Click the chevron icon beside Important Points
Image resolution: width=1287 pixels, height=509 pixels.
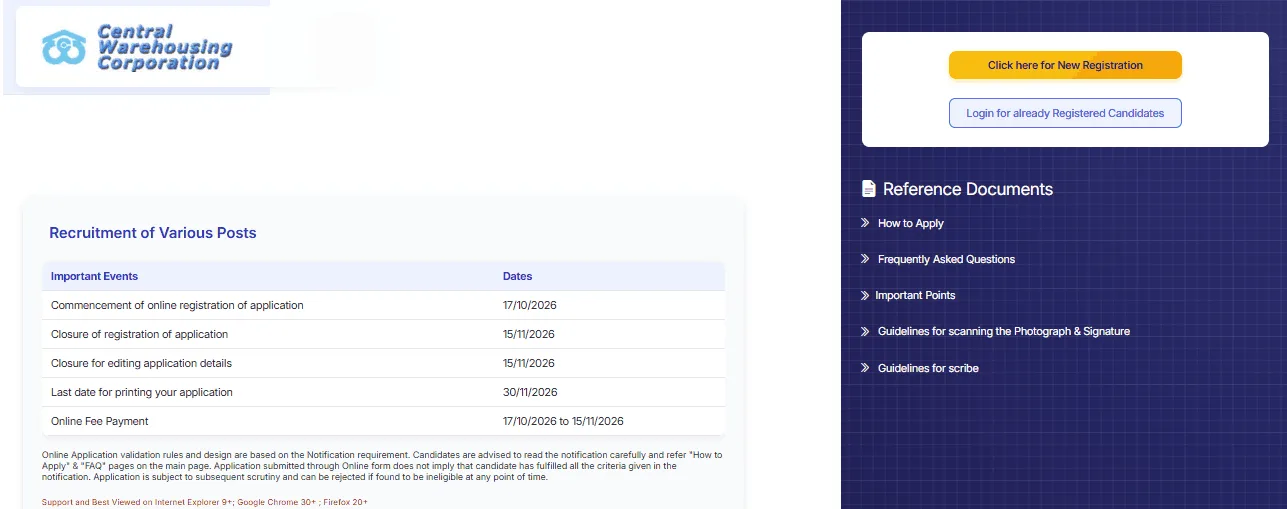point(865,295)
